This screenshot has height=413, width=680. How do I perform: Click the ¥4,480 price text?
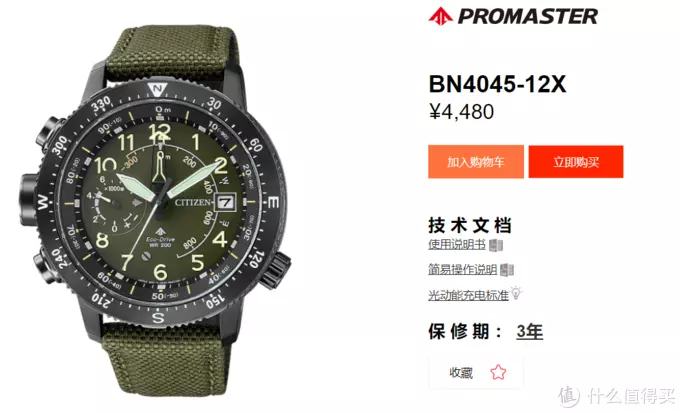[x=461, y=111]
